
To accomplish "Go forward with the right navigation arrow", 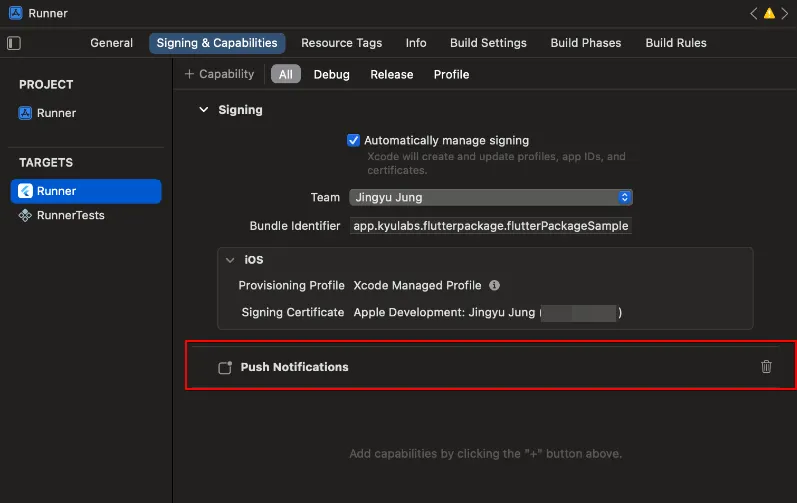I will tap(785, 14).
